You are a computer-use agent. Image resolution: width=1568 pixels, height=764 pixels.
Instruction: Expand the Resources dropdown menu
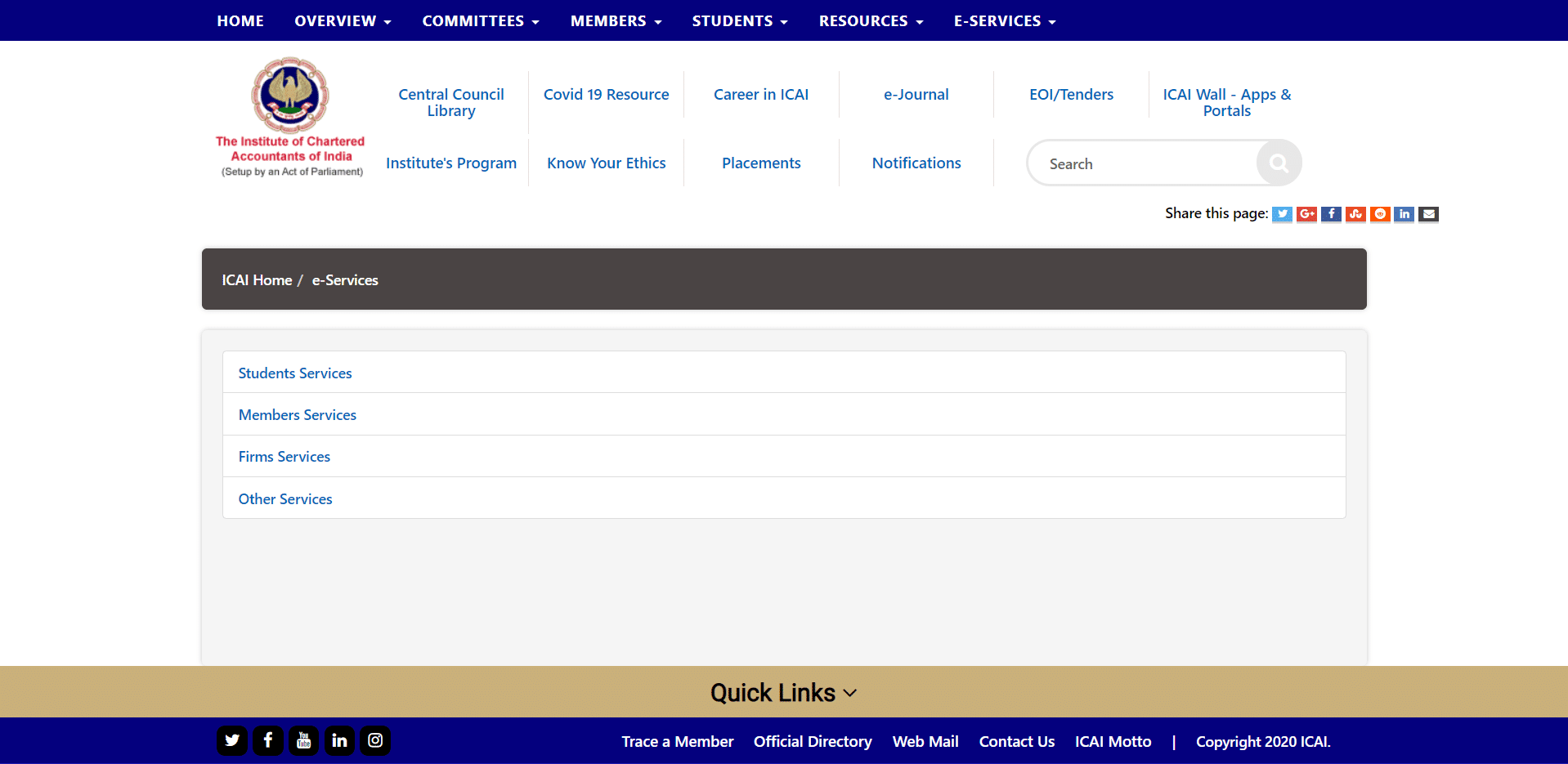click(x=871, y=20)
